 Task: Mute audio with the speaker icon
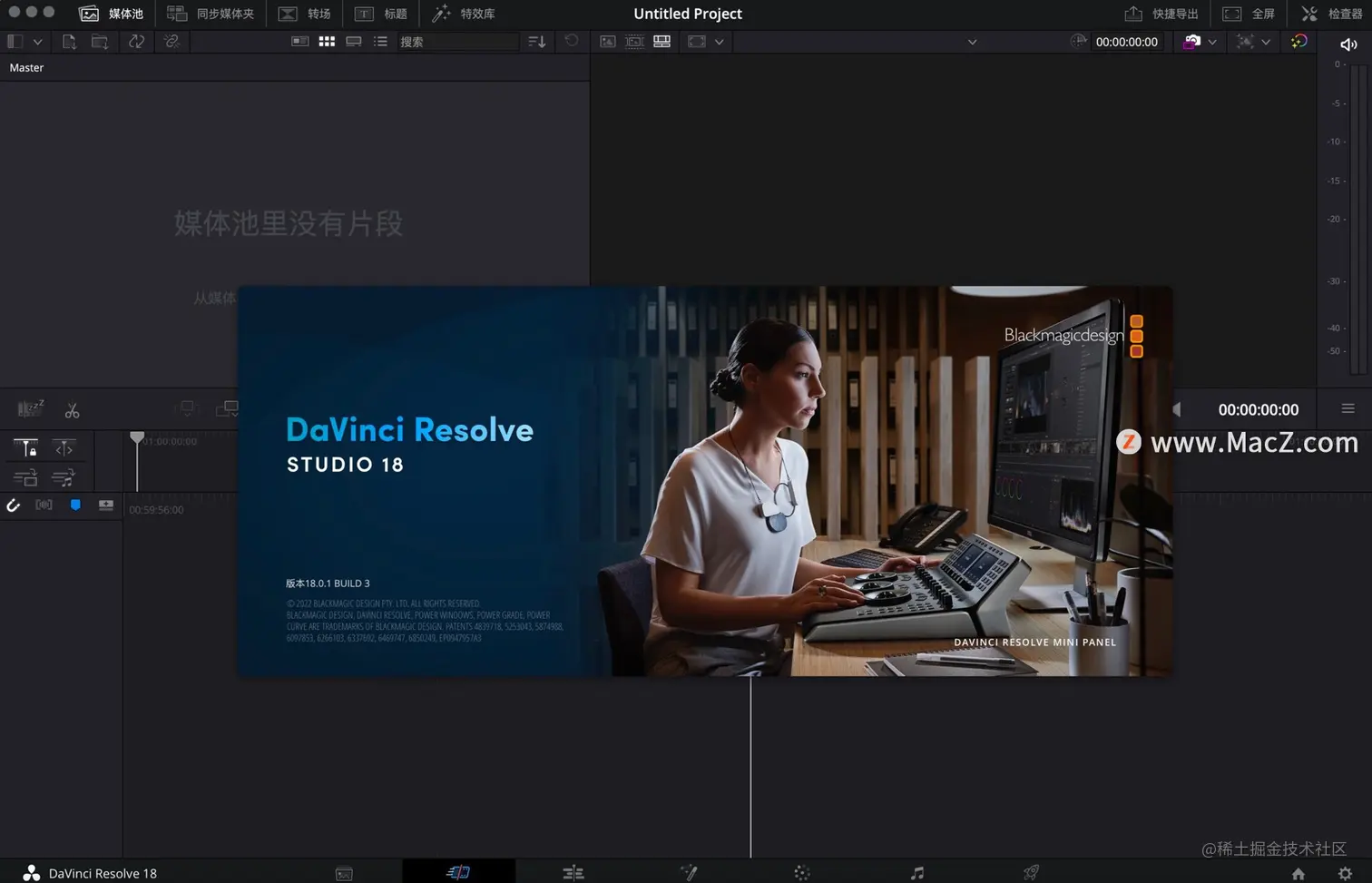[1348, 44]
